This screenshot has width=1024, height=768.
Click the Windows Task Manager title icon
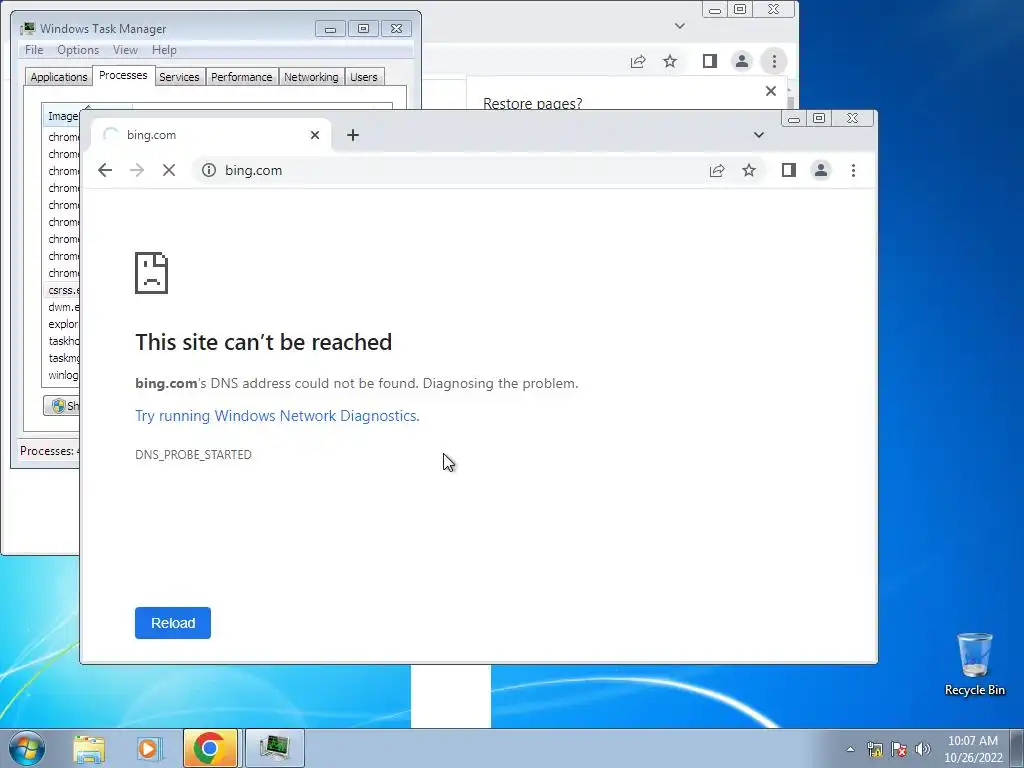tap(28, 29)
